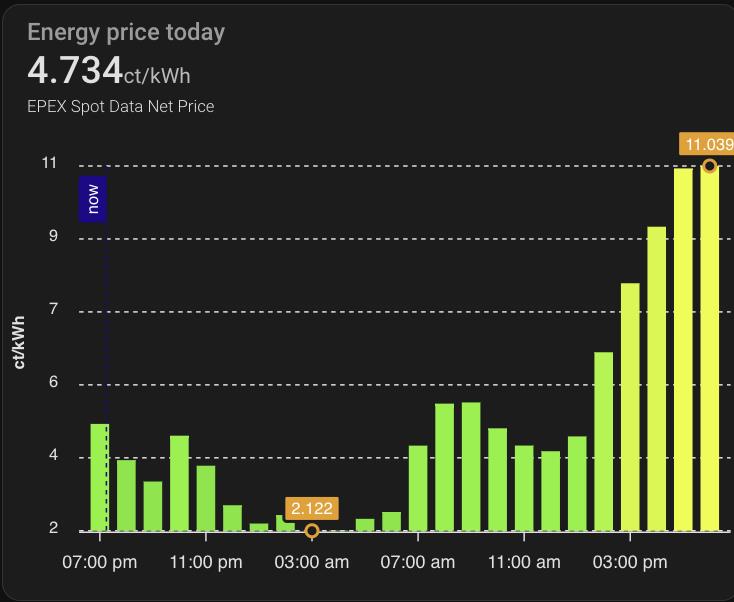Click the bar above the 11:00 am label
Viewport: 734px width, 602px height.
[x=524, y=487]
